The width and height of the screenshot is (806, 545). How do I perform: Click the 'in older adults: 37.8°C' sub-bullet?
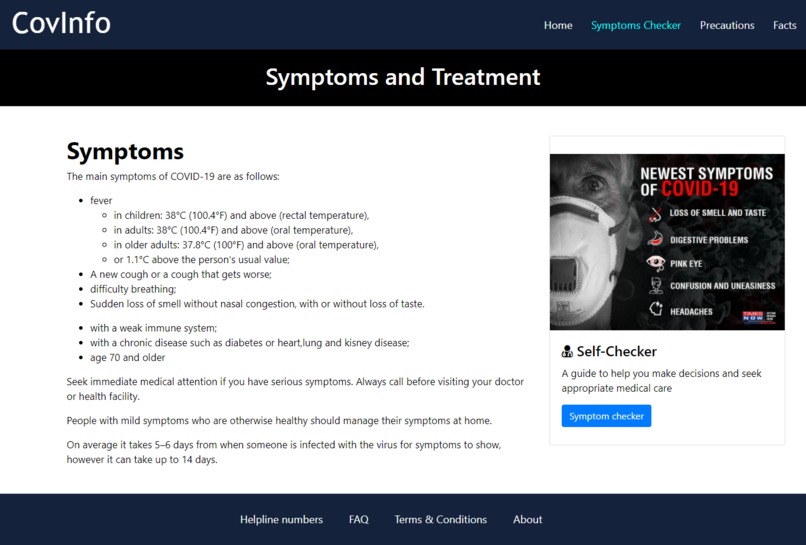point(246,245)
